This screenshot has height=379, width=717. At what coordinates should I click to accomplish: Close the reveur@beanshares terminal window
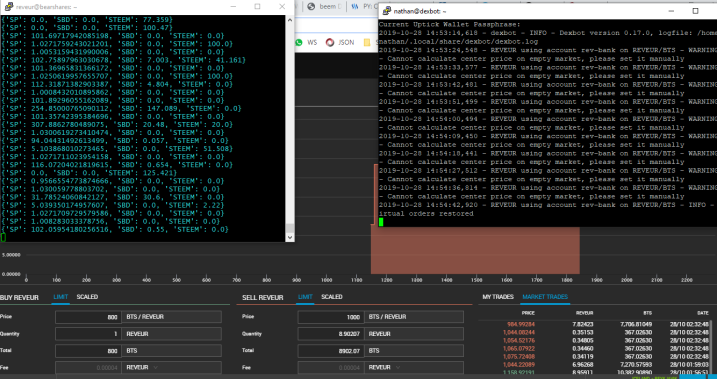click(x=282, y=6)
